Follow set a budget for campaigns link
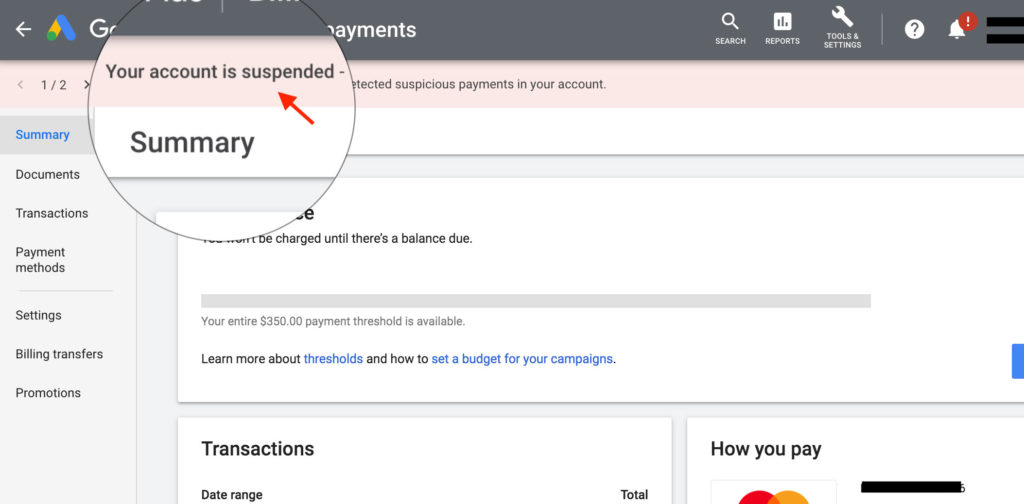Screen dimensions: 1024x504 [x=522, y=359]
